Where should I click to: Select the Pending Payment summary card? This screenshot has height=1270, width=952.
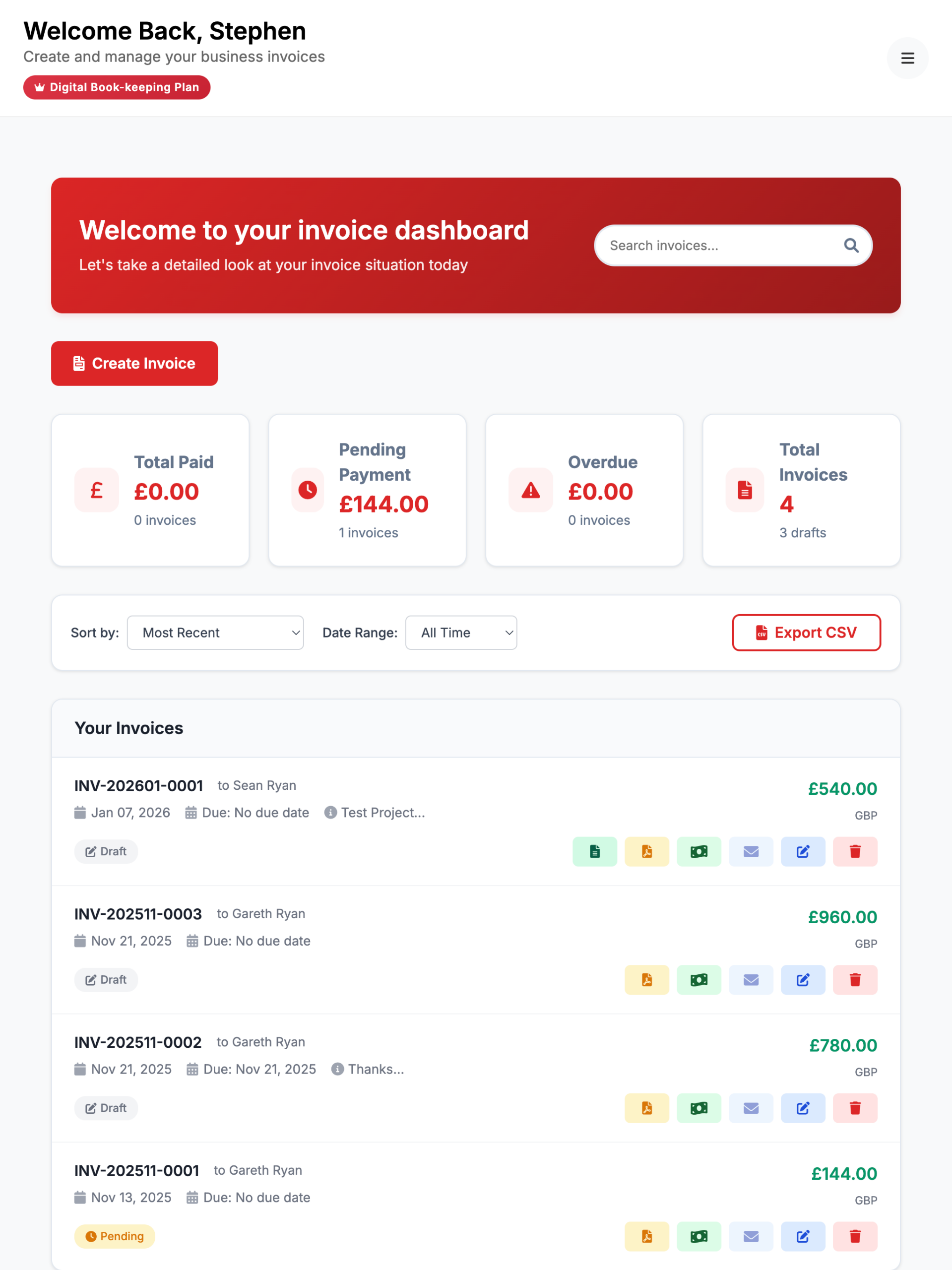pos(367,490)
